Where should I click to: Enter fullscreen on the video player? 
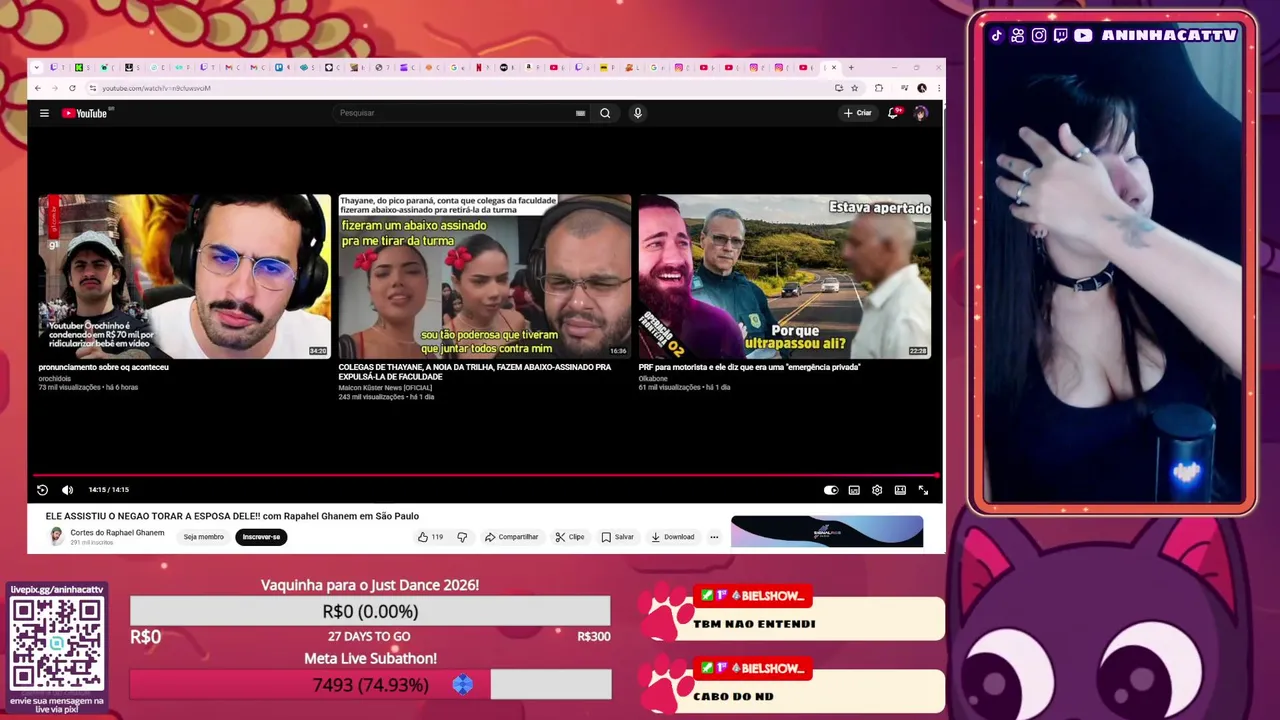click(923, 490)
